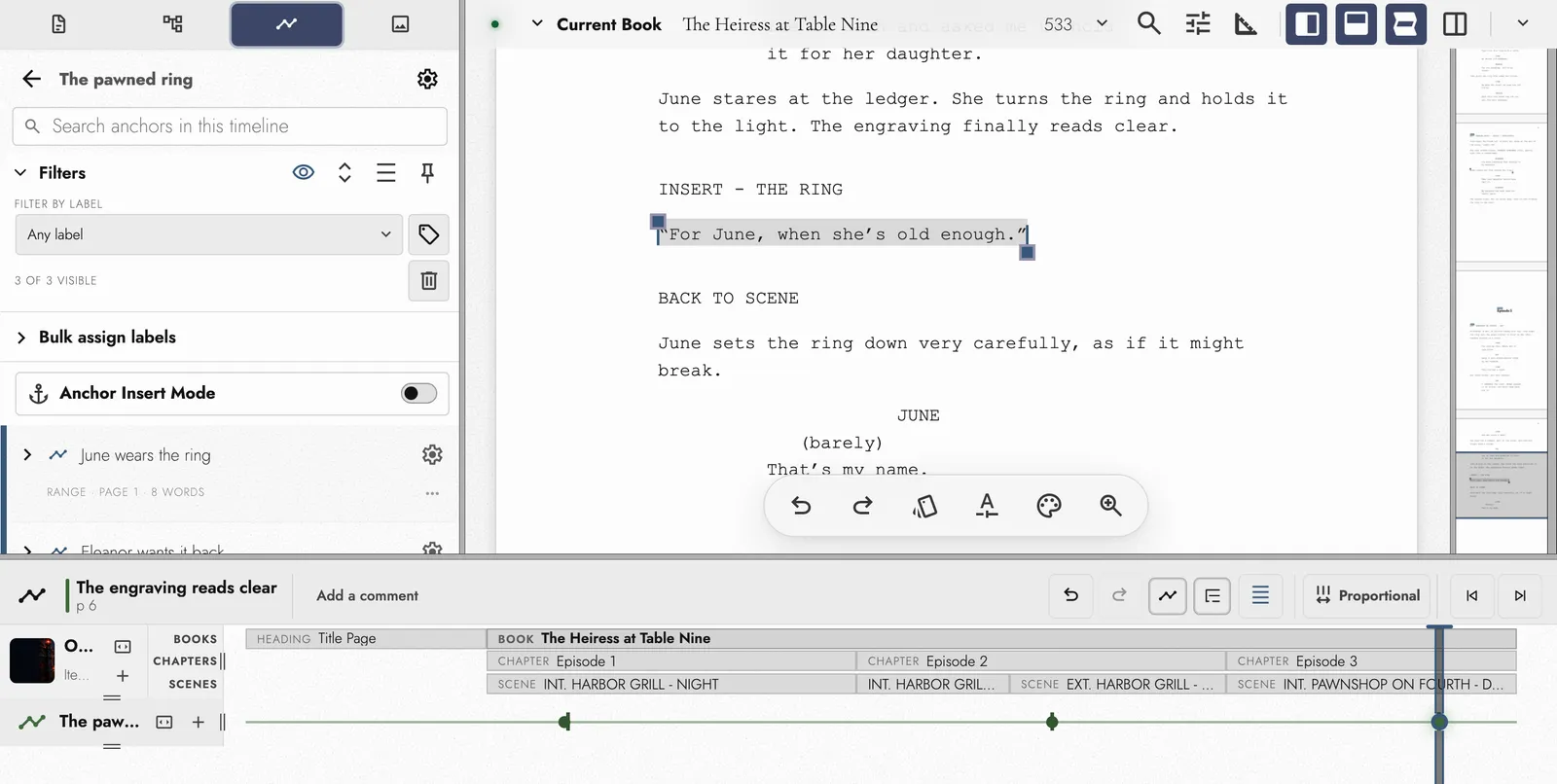Toggle the top panel layout button
The width and height of the screenshot is (1557, 784).
point(1356,23)
